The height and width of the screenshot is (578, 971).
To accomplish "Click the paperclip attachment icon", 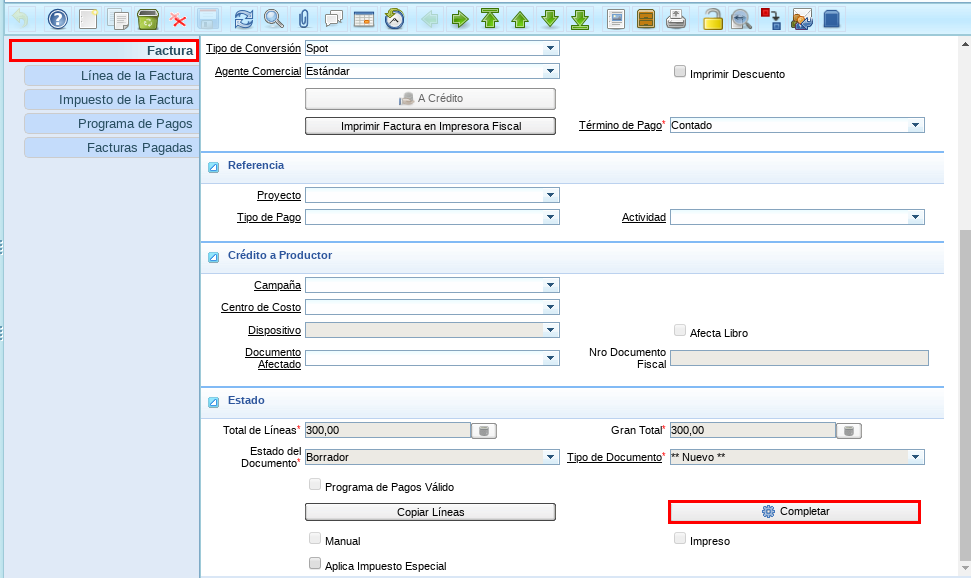I will coord(303,19).
